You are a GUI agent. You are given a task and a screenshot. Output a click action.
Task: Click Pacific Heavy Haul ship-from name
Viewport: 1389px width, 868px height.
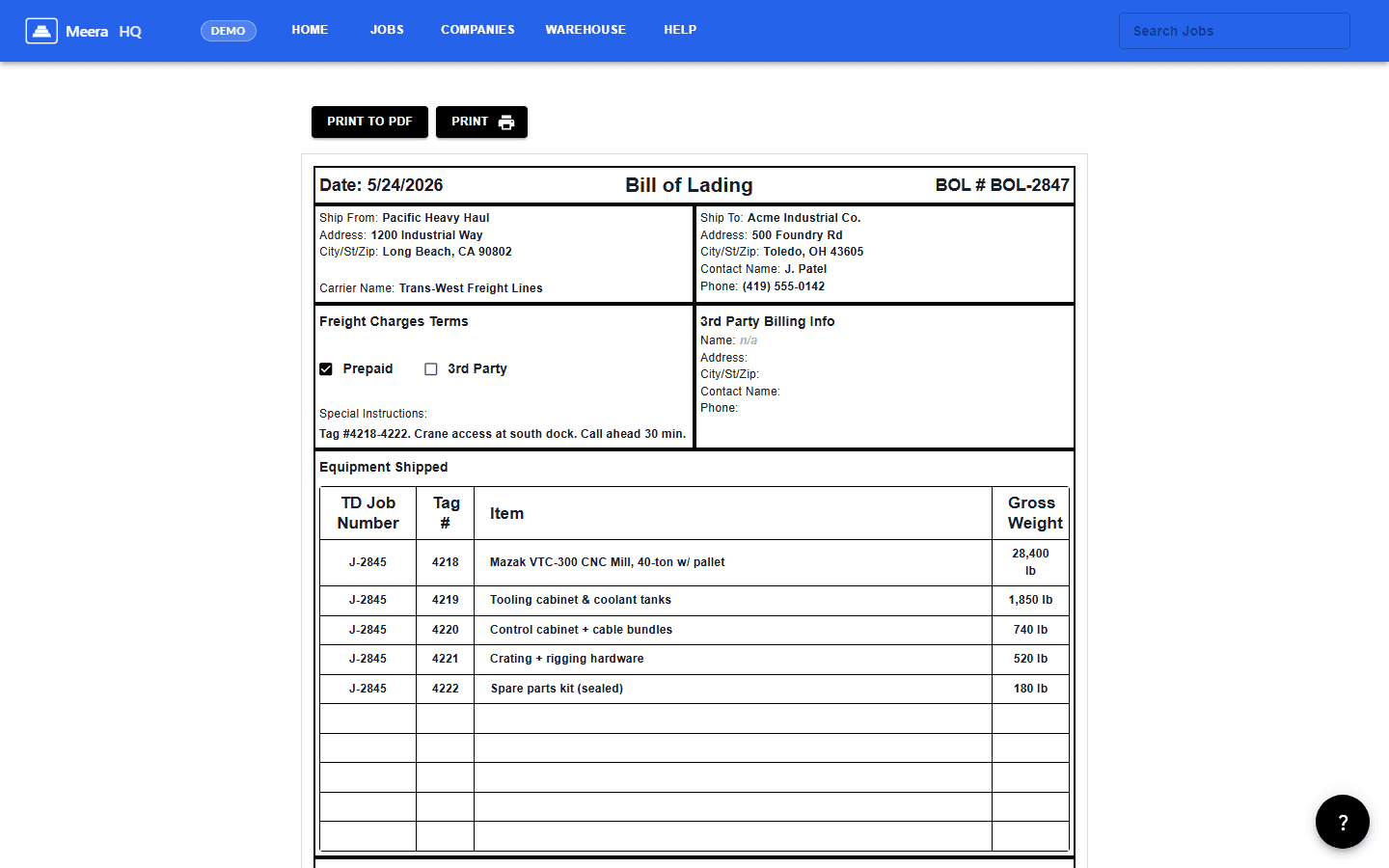pos(436,218)
